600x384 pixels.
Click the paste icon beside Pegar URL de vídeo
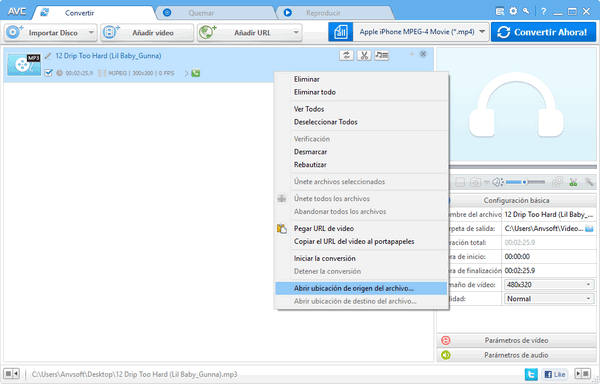(x=282, y=229)
